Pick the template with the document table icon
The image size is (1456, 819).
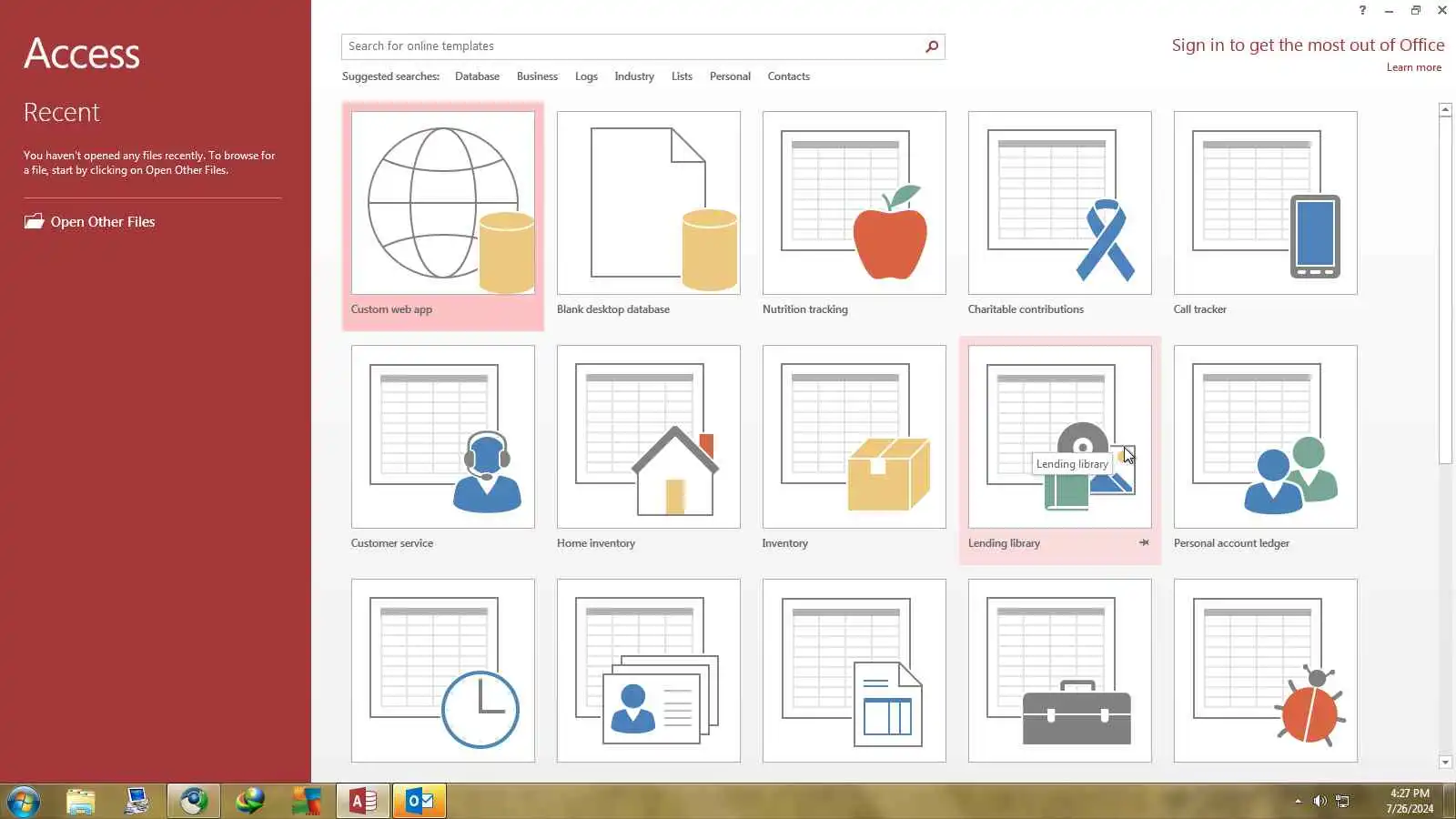pyautogui.click(x=854, y=671)
